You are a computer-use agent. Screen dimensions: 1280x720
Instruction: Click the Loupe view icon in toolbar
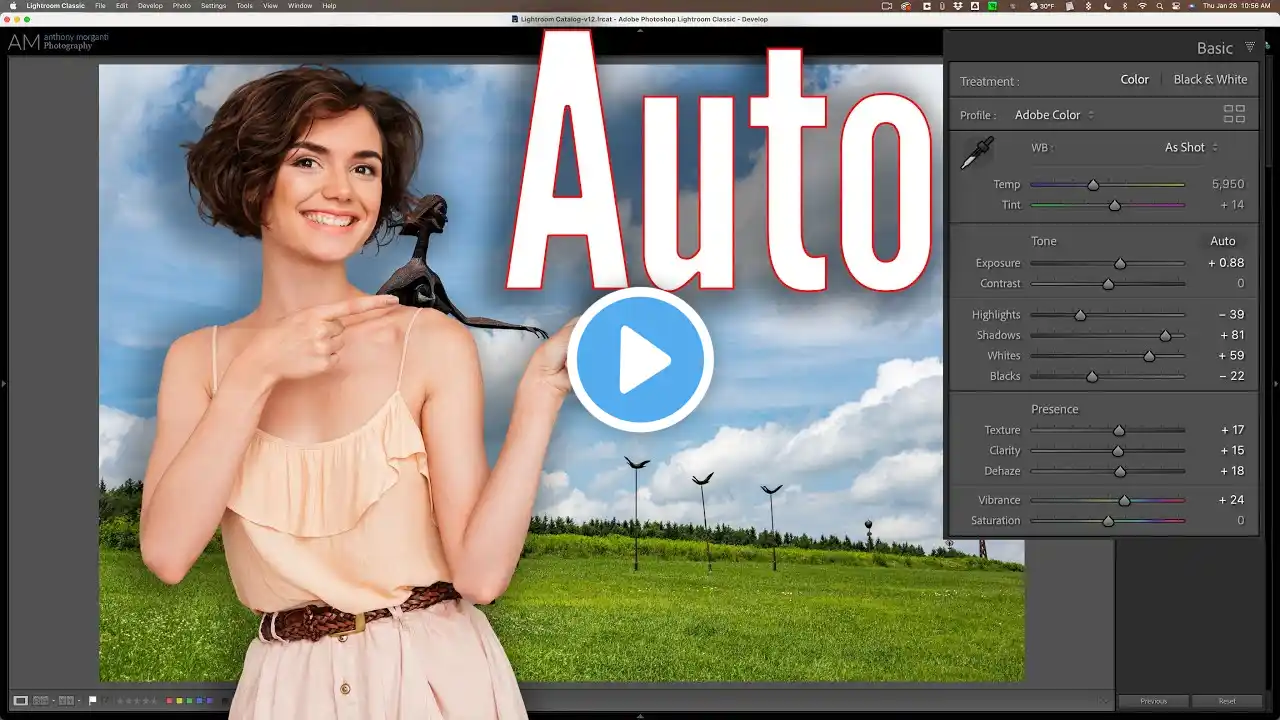(21, 701)
